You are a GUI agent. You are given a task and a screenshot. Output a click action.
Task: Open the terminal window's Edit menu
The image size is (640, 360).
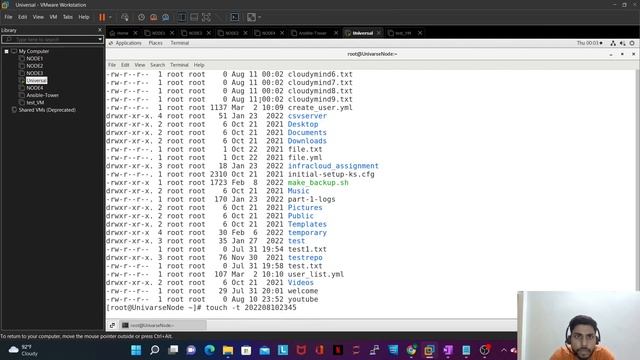coord(125,65)
